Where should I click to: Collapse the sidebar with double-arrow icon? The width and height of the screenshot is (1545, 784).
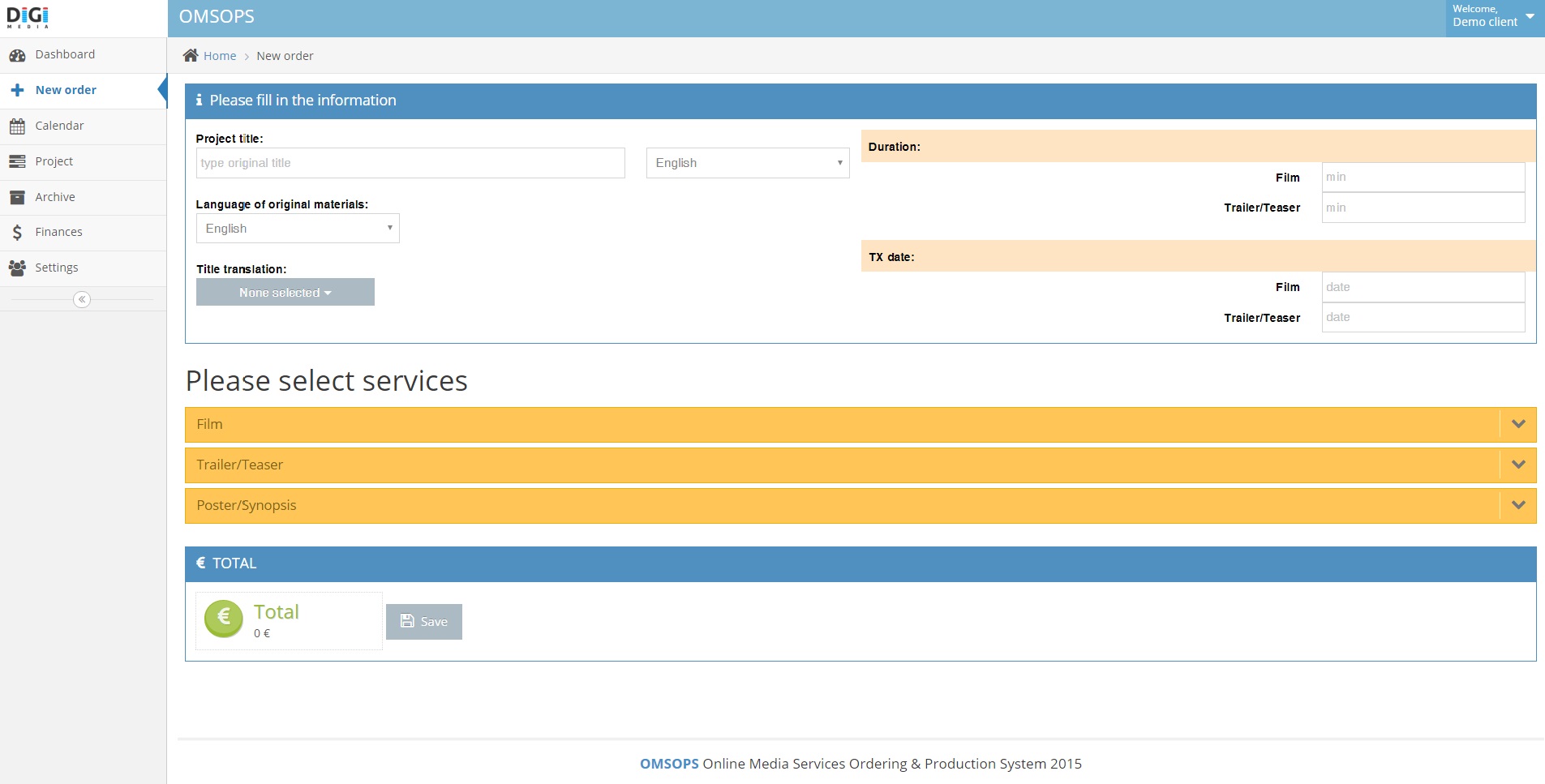[x=82, y=300]
